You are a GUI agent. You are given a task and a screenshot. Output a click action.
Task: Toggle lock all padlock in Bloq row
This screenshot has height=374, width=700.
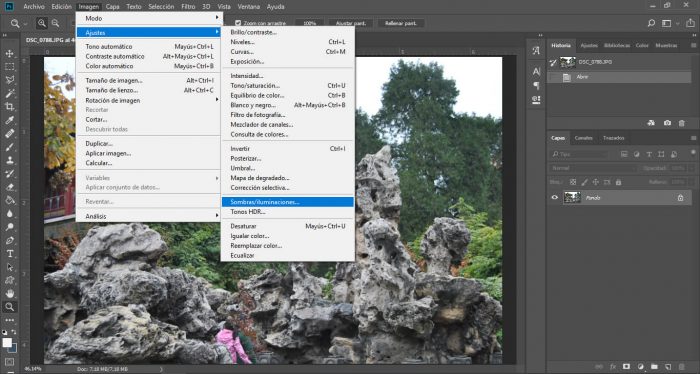click(x=618, y=182)
